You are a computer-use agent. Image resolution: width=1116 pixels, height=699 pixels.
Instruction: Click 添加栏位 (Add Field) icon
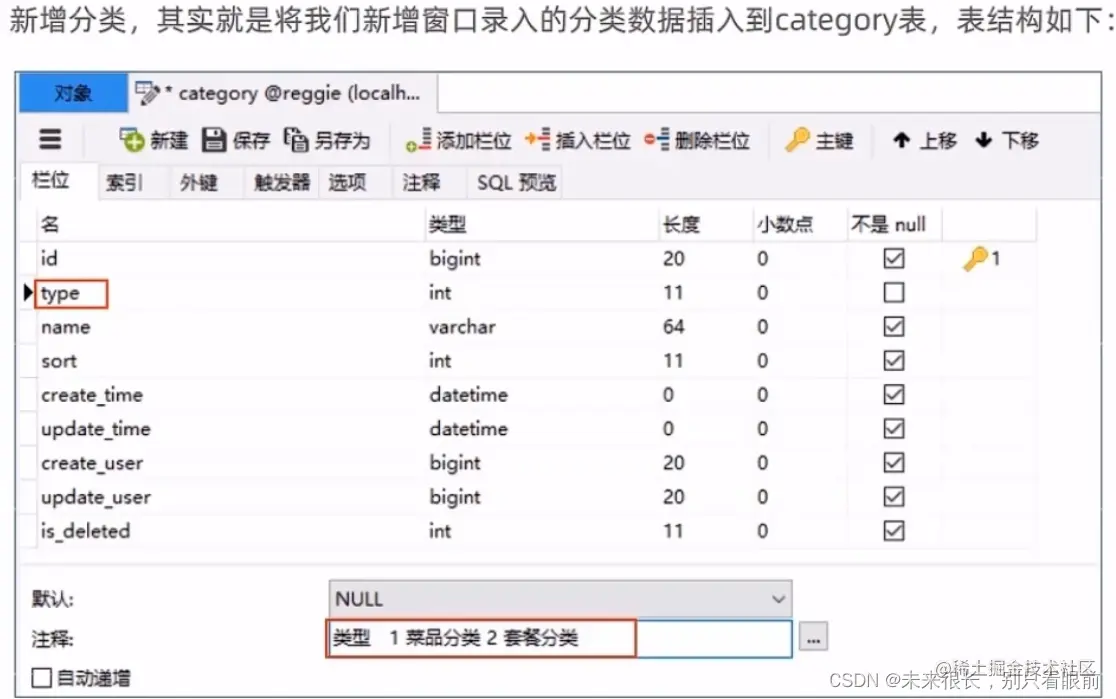click(418, 140)
